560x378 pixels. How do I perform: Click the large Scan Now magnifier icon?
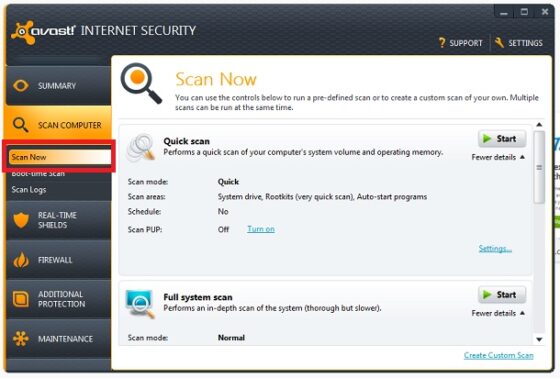pyautogui.click(x=141, y=83)
